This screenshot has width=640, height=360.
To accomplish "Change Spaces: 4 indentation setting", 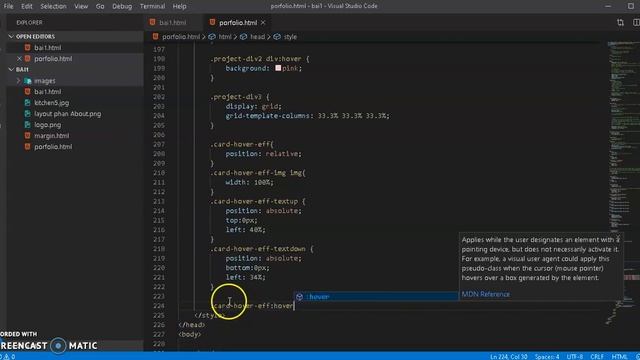I will (x=547, y=356).
